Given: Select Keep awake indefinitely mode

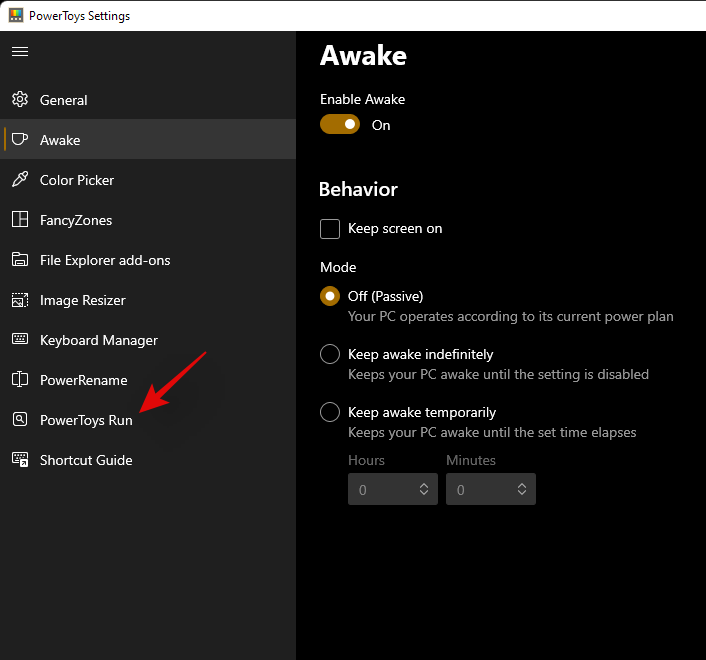Looking at the screenshot, I should pos(330,354).
